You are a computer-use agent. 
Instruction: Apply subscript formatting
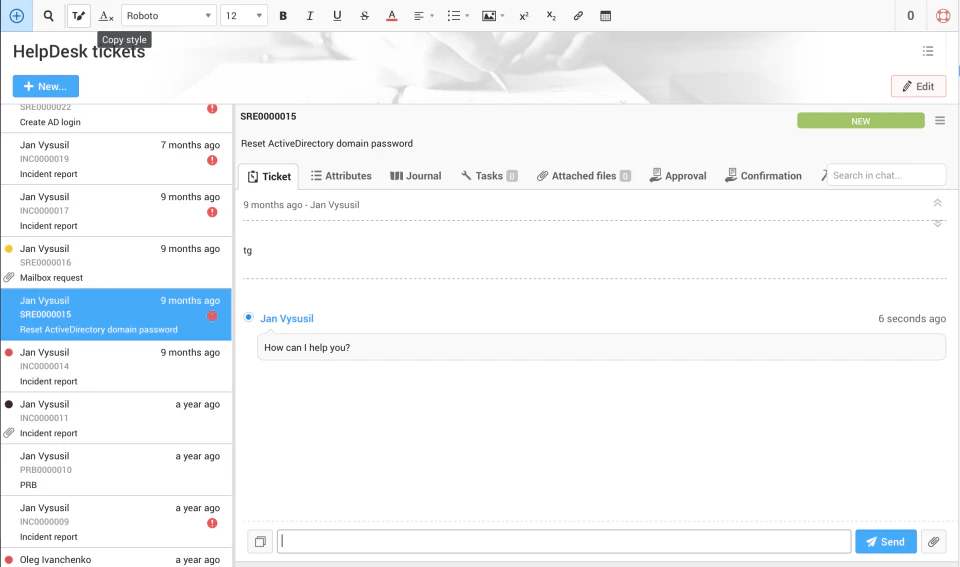pos(551,16)
